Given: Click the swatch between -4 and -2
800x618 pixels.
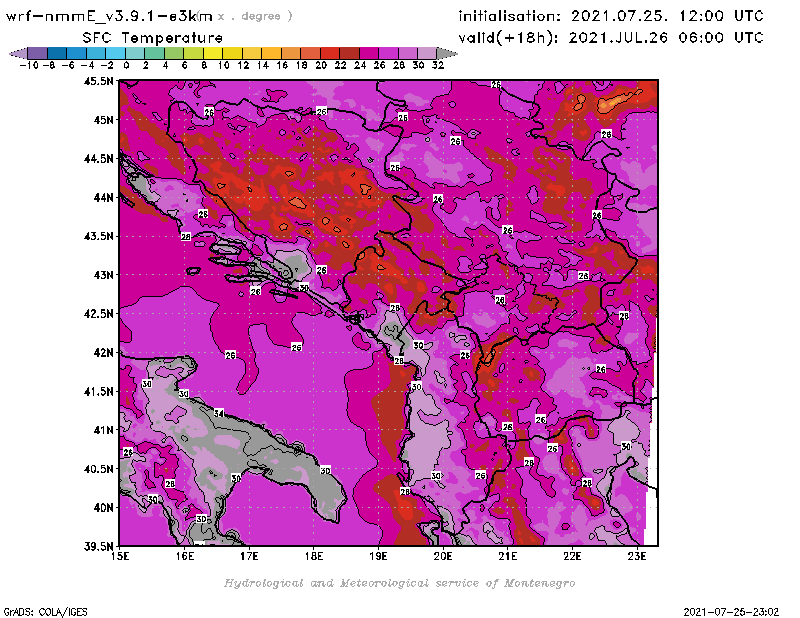Looking at the screenshot, I should (x=96, y=52).
